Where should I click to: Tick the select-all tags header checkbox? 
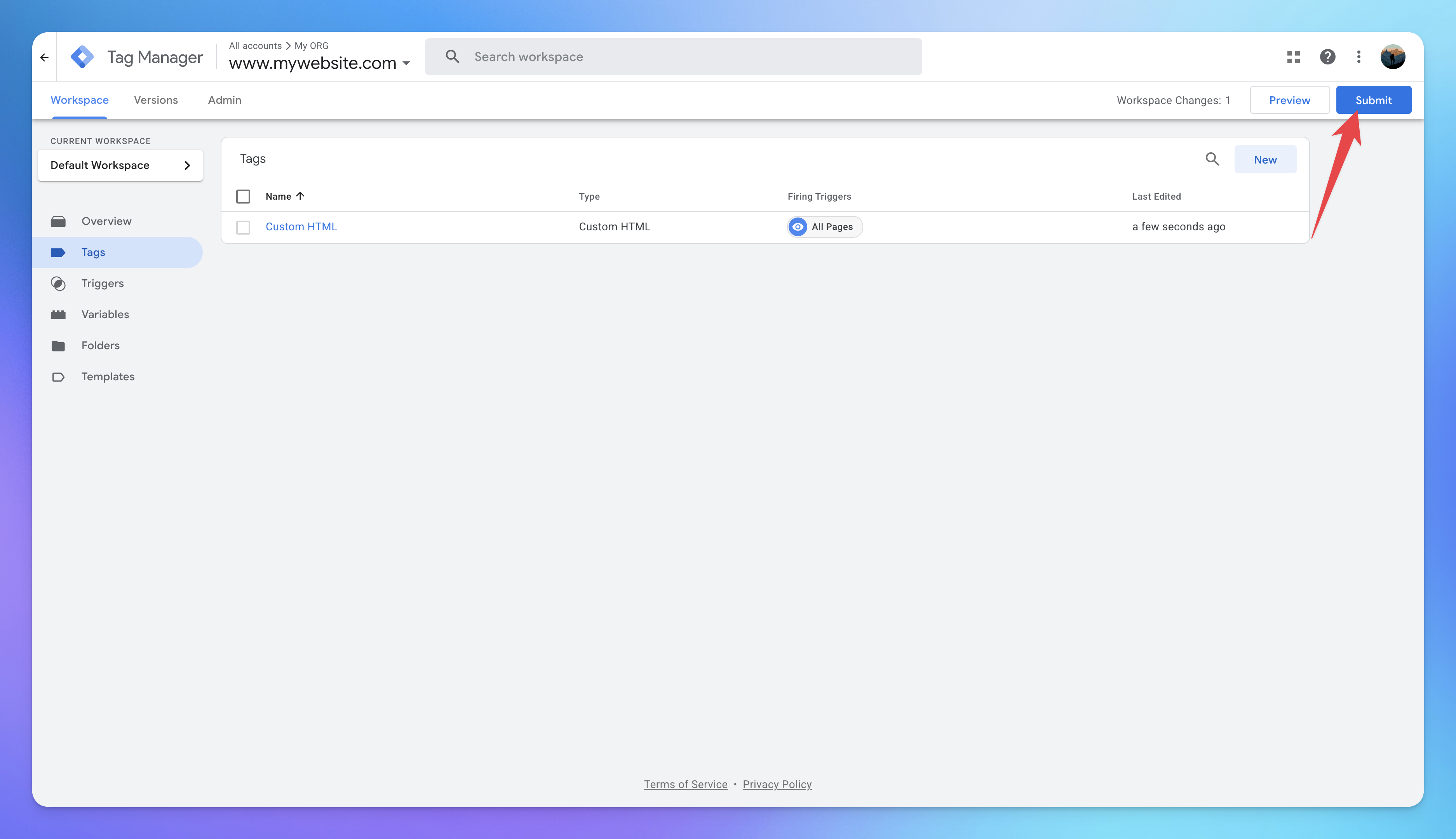[243, 197]
